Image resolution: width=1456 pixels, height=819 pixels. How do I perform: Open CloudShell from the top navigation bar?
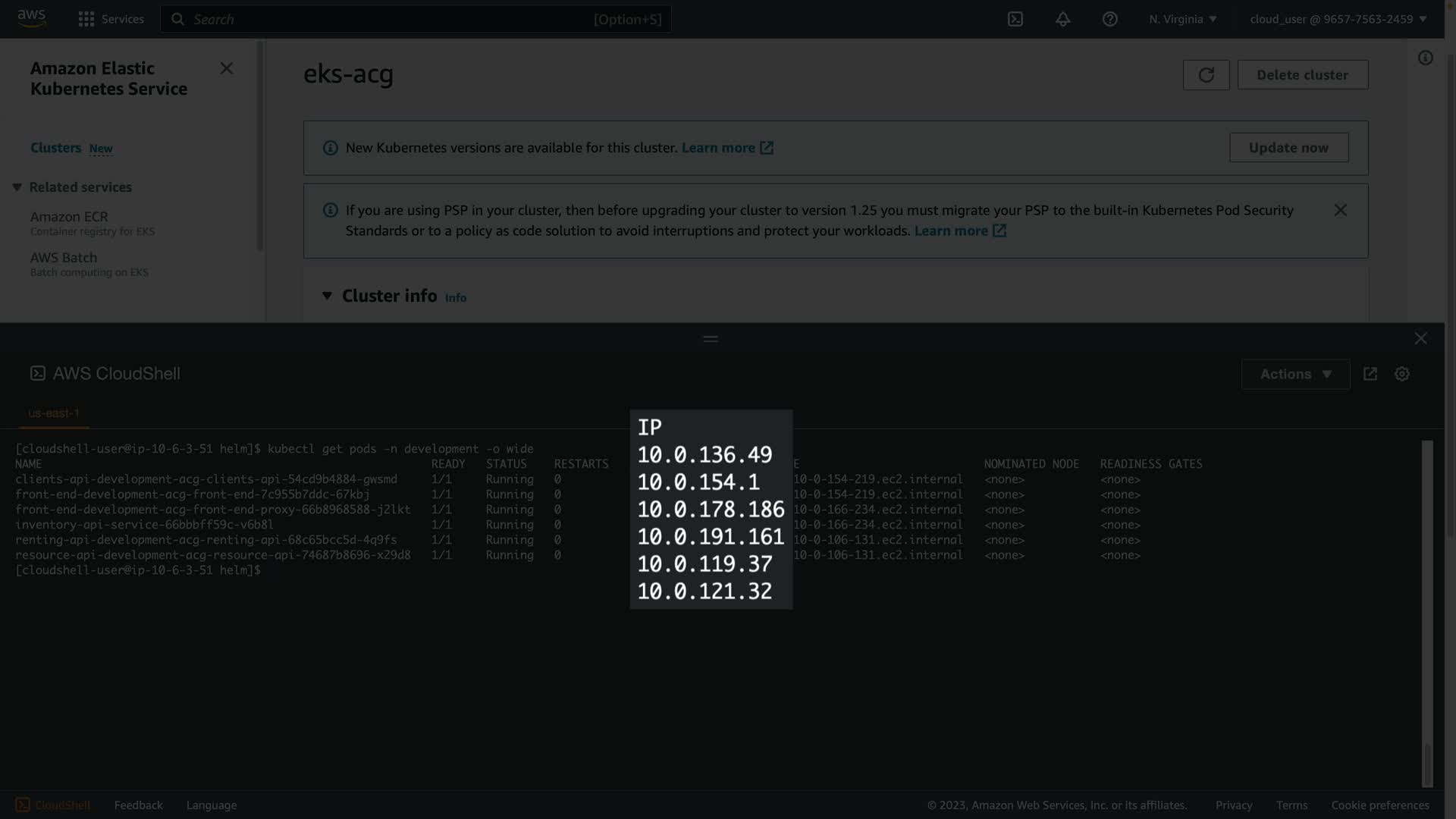click(x=1015, y=19)
